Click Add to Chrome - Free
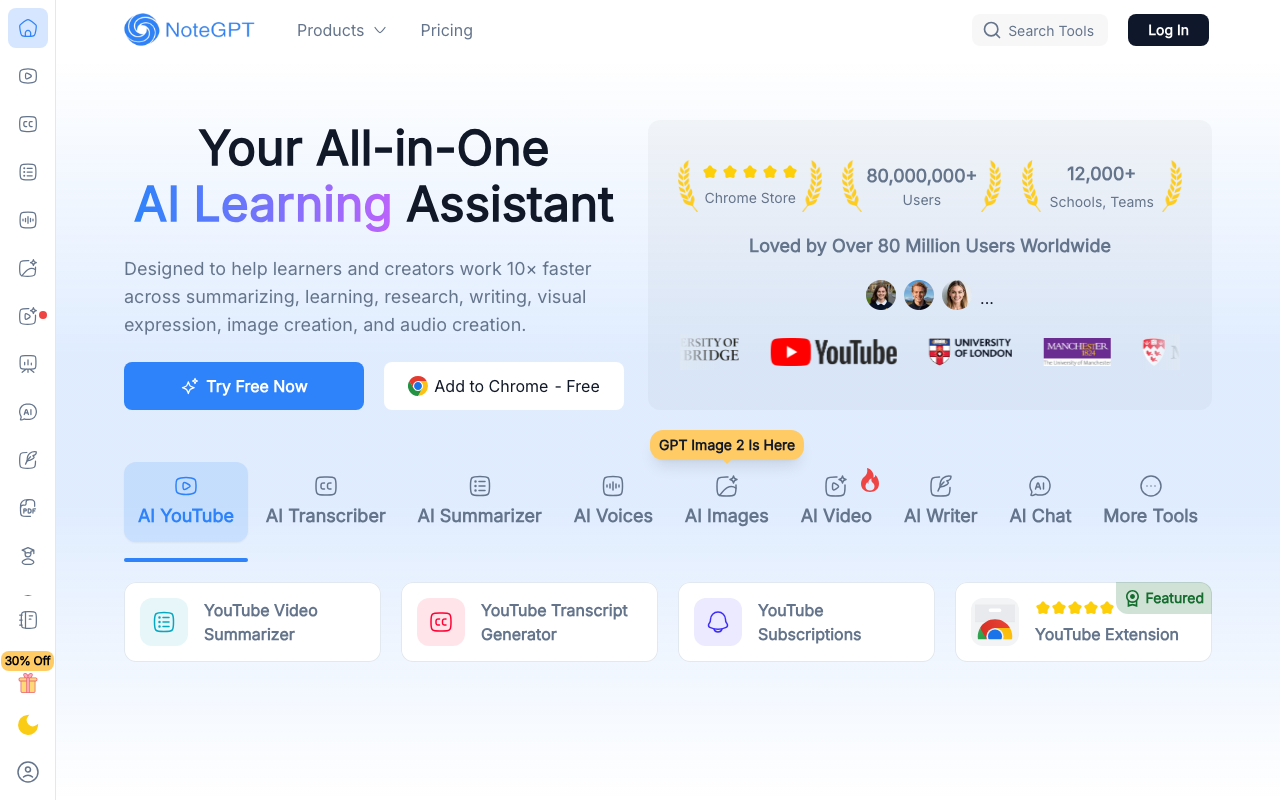Viewport: 1280px width, 800px height. (x=504, y=386)
